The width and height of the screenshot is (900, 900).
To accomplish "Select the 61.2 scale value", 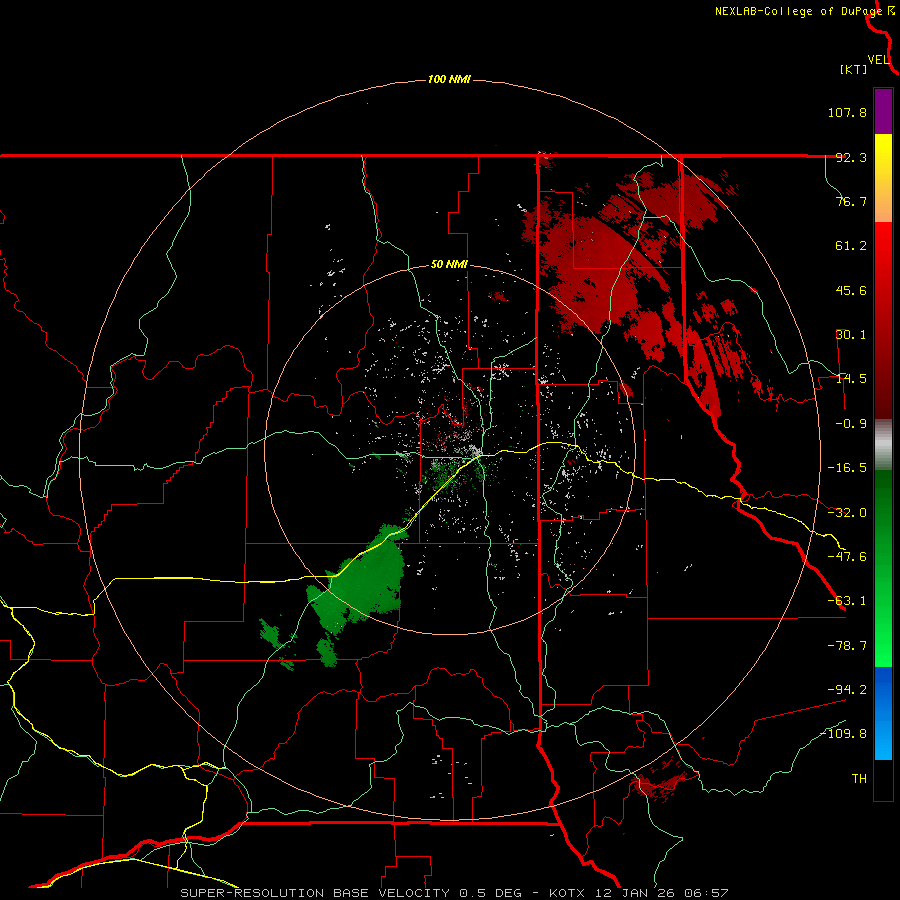I will [851, 246].
